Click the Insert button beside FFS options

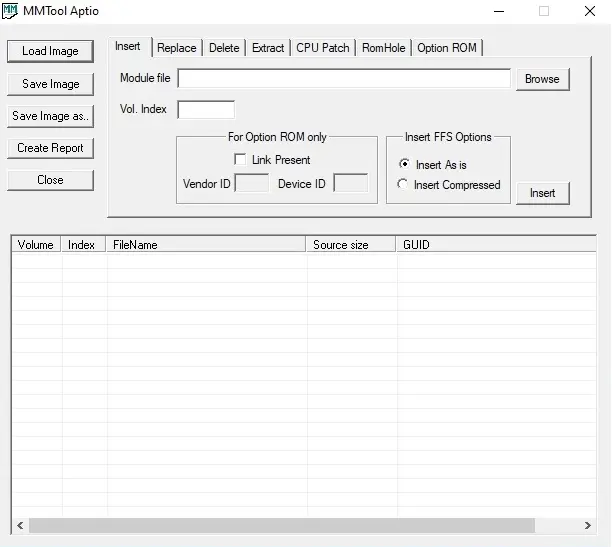(543, 193)
